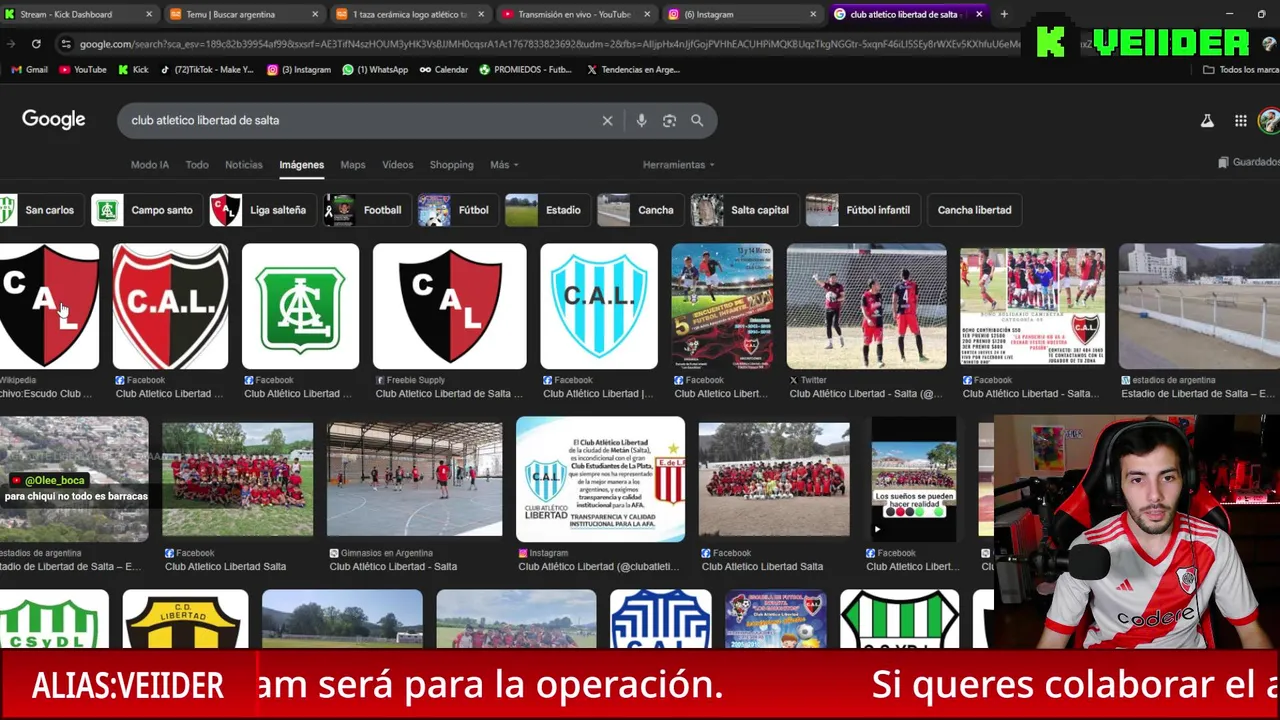The width and height of the screenshot is (1280, 720).
Task: Open the Kick bookmark
Action: click(x=133, y=70)
